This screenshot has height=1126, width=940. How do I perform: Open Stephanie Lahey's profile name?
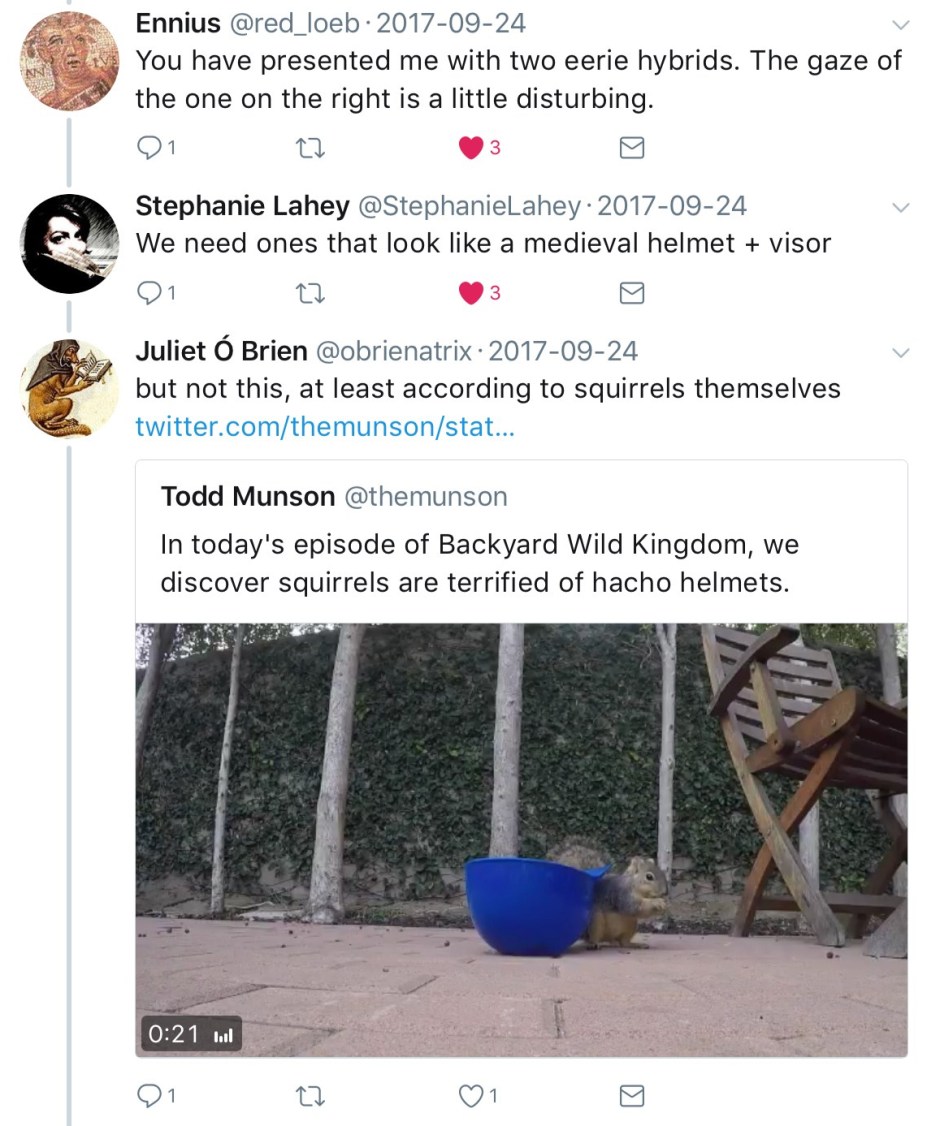click(242, 206)
